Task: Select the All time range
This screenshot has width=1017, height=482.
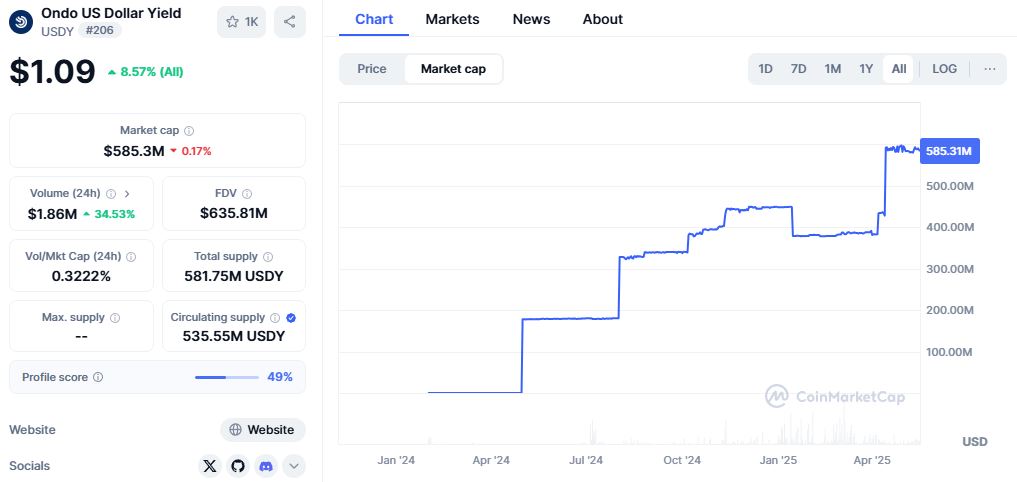Action: tap(898, 69)
